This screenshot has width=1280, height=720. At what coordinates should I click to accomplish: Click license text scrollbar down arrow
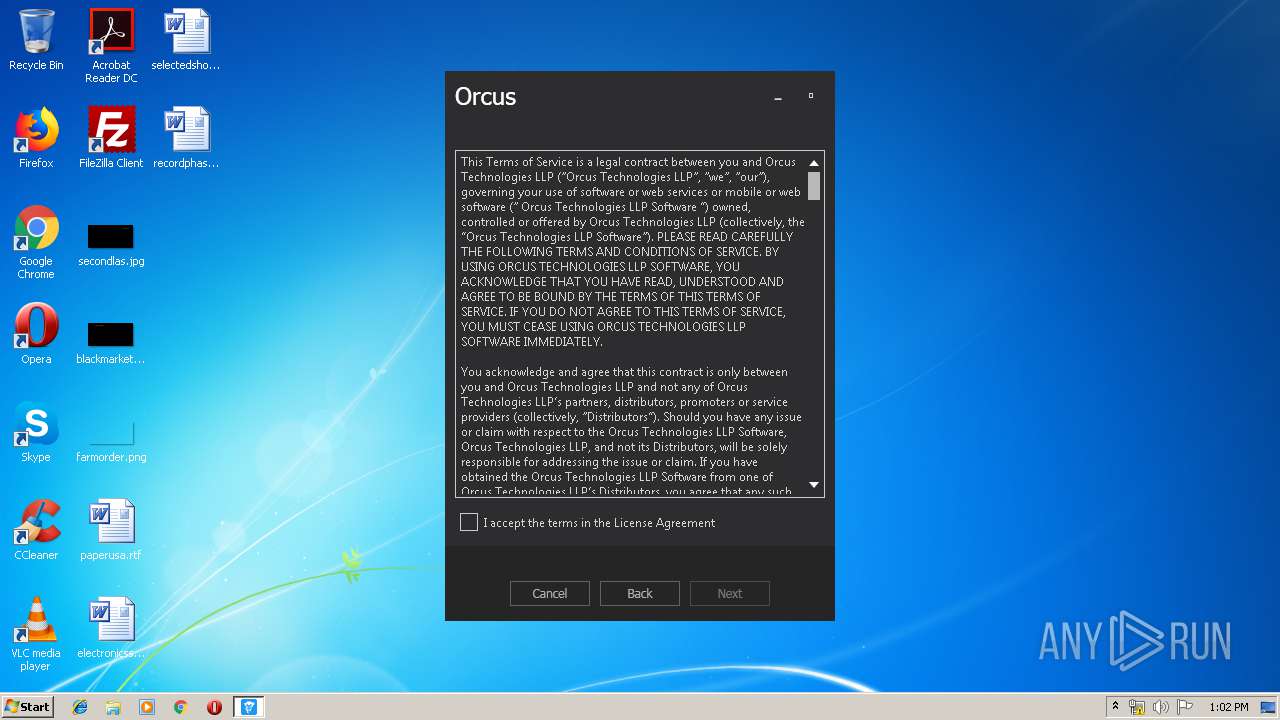814,485
